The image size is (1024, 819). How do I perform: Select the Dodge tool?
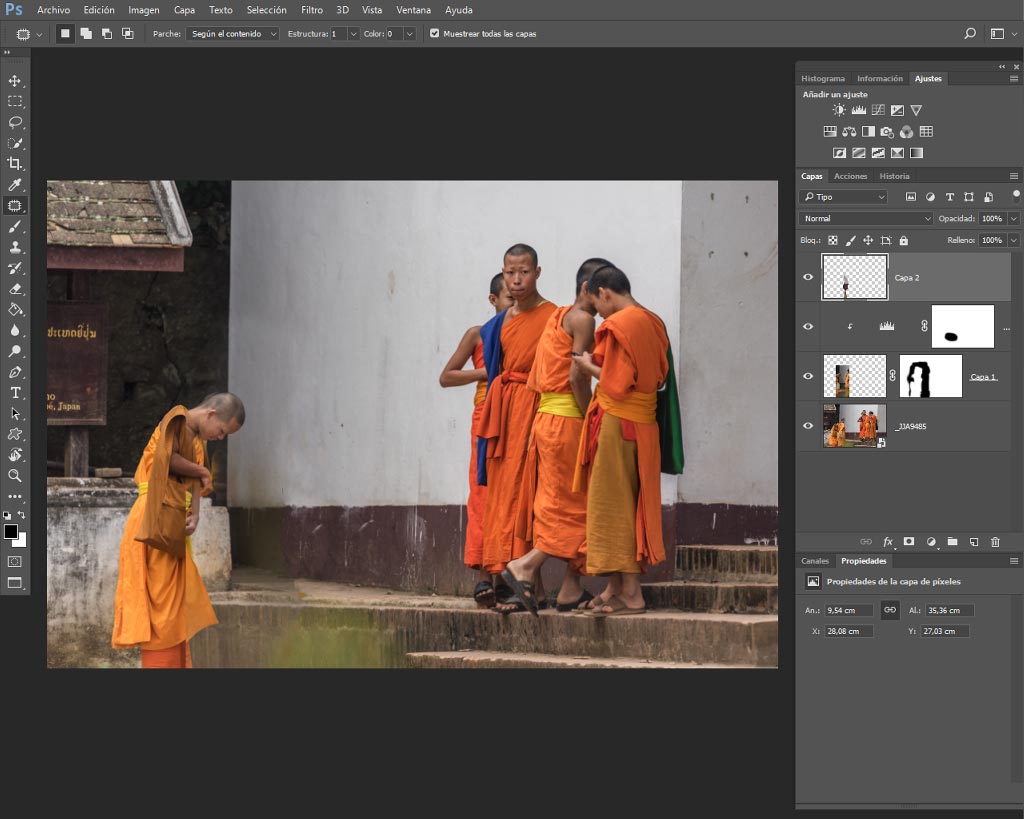pos(14,351)
